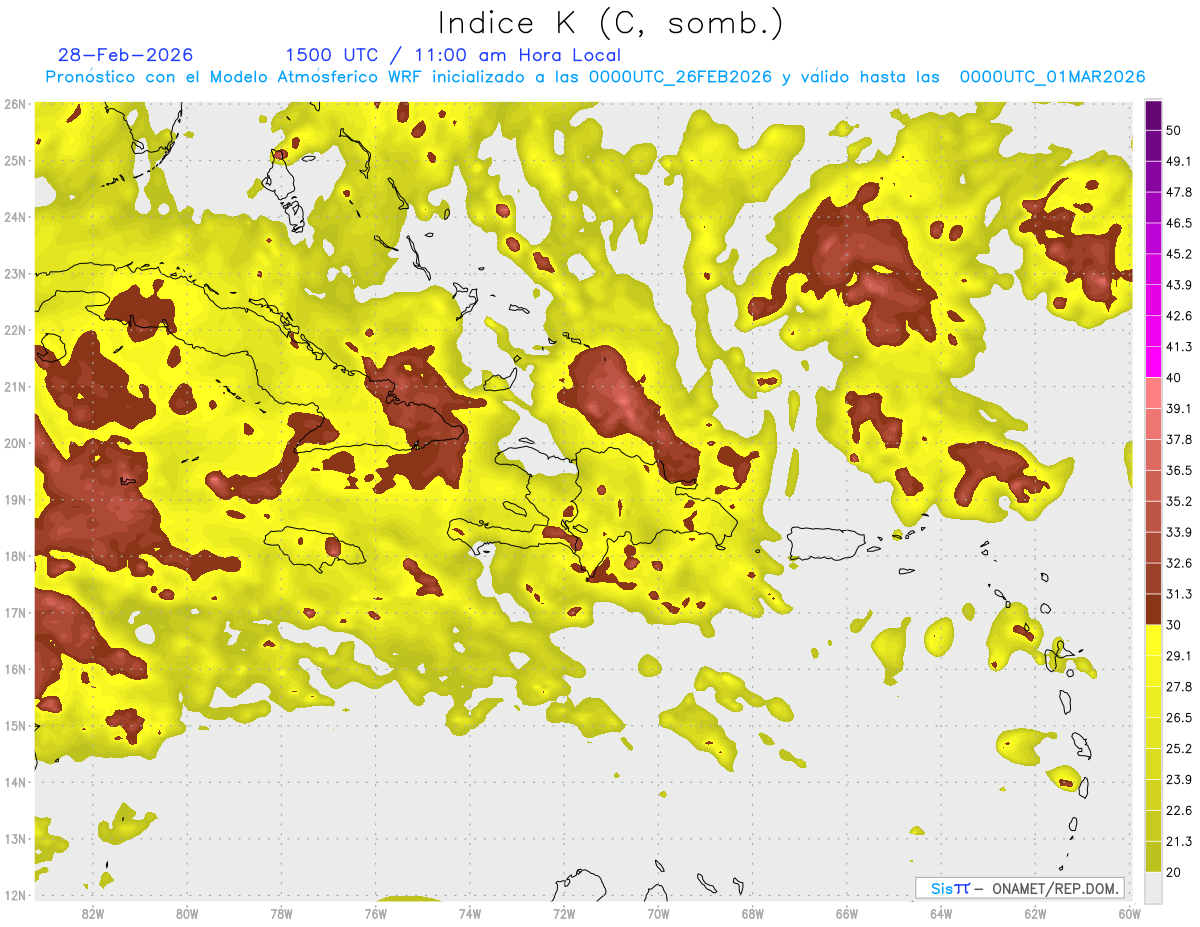This screenshot has width=1200, height=927.
Task: Click the bright yellow swatch just below 30
Action: [1153, 641]
